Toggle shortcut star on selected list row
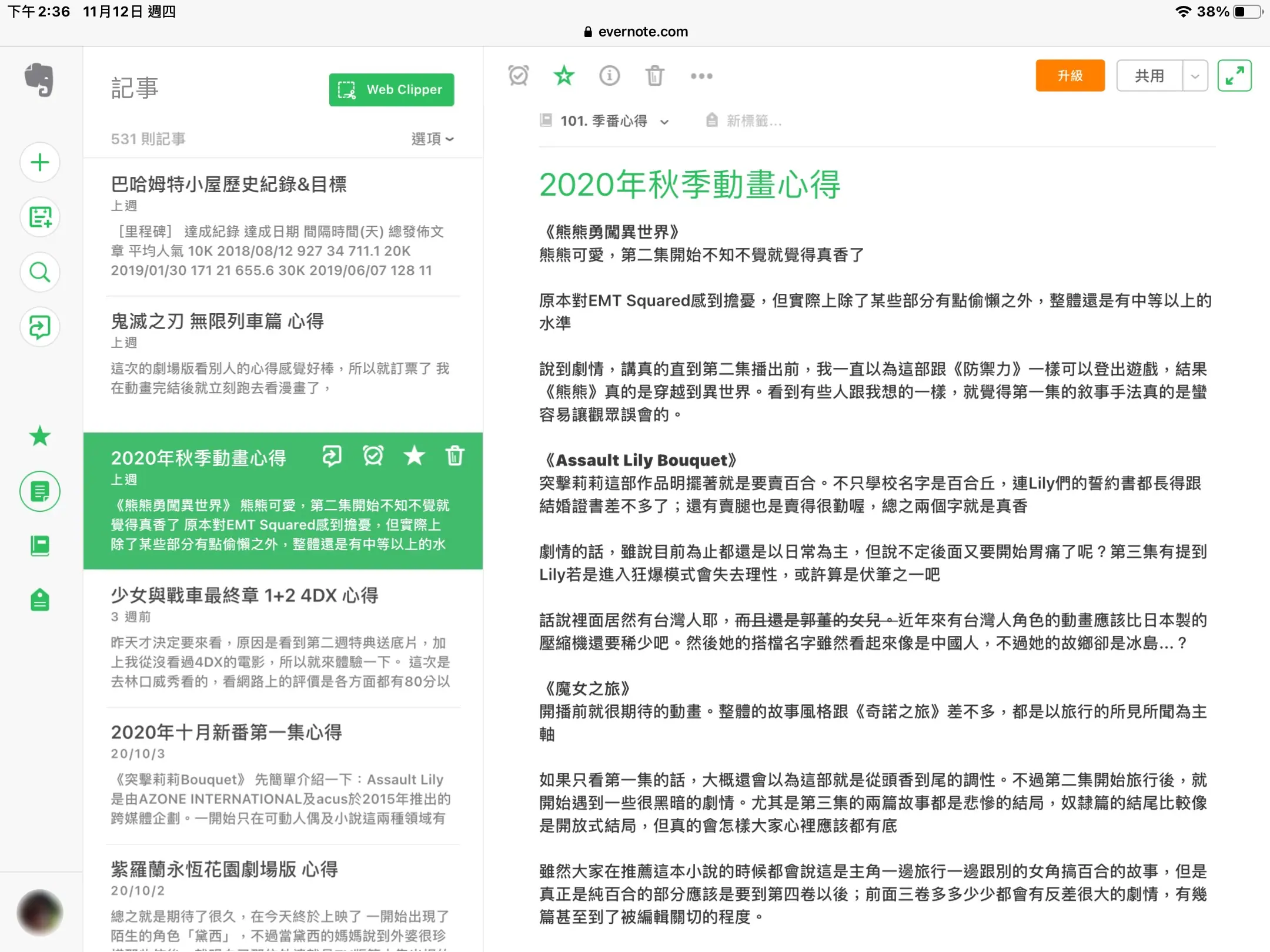This screenshot has height=952, width=1270. tap(414, 455)
